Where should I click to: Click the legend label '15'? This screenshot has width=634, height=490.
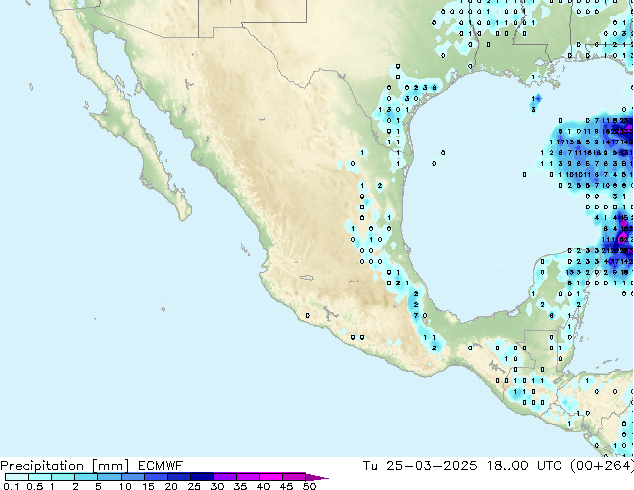coord(148,486)
